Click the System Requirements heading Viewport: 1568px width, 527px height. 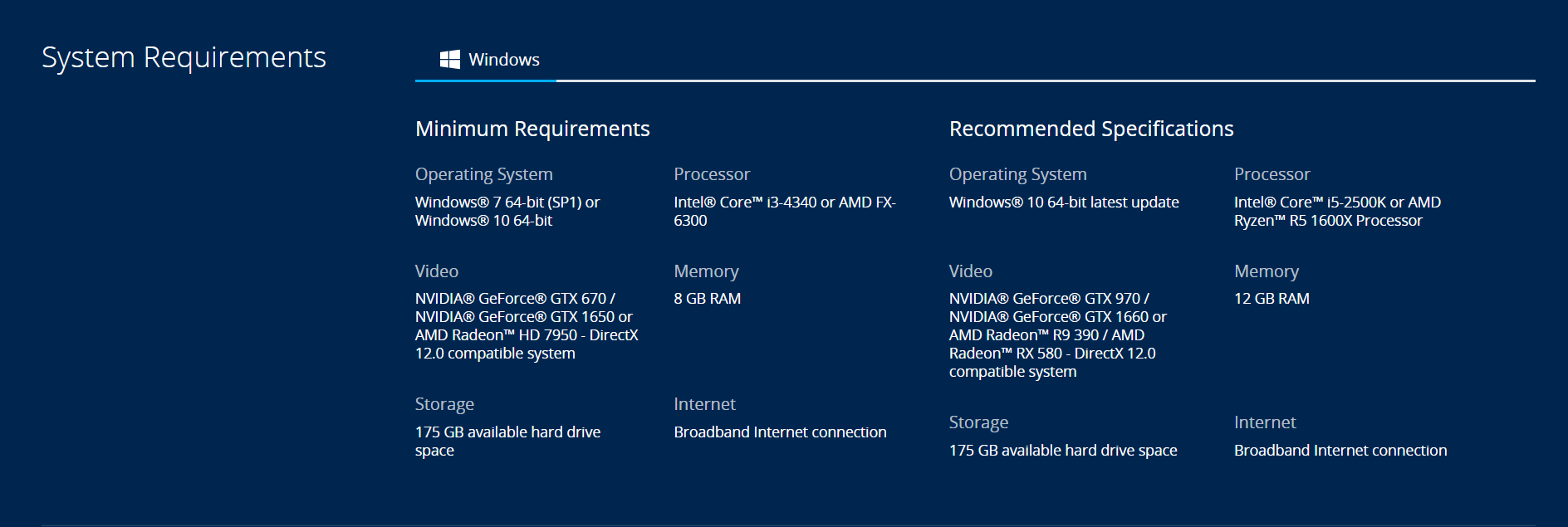click(x=184, y=57)
